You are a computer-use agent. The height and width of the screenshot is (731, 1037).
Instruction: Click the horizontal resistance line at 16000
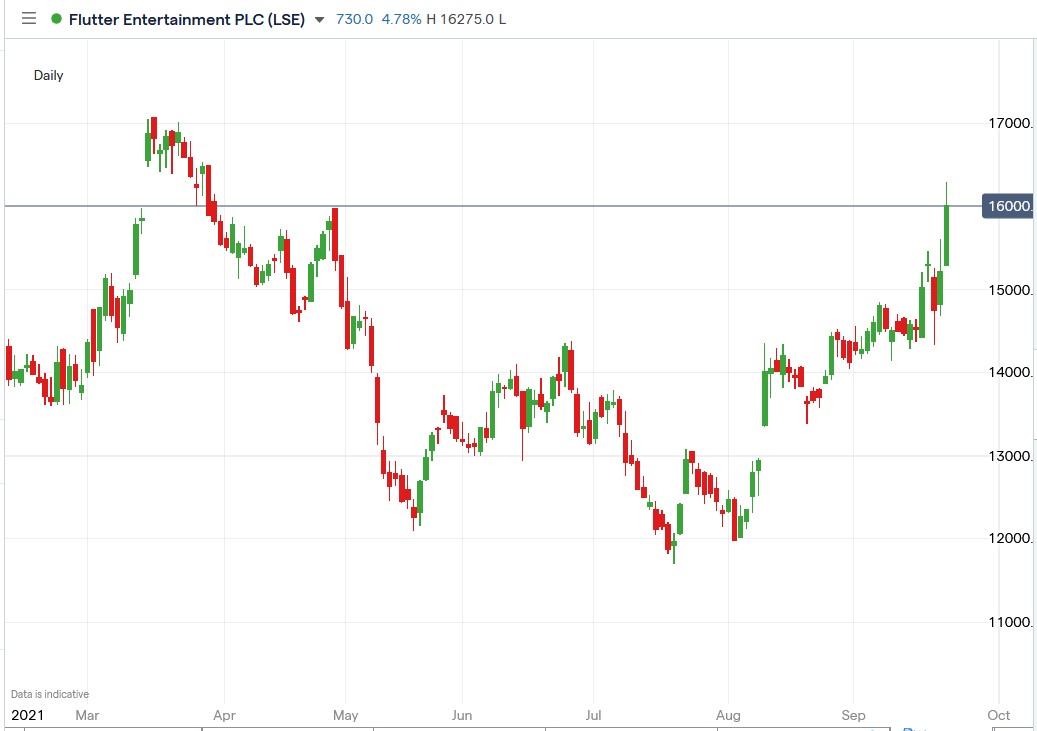click(x=600, y=207)
